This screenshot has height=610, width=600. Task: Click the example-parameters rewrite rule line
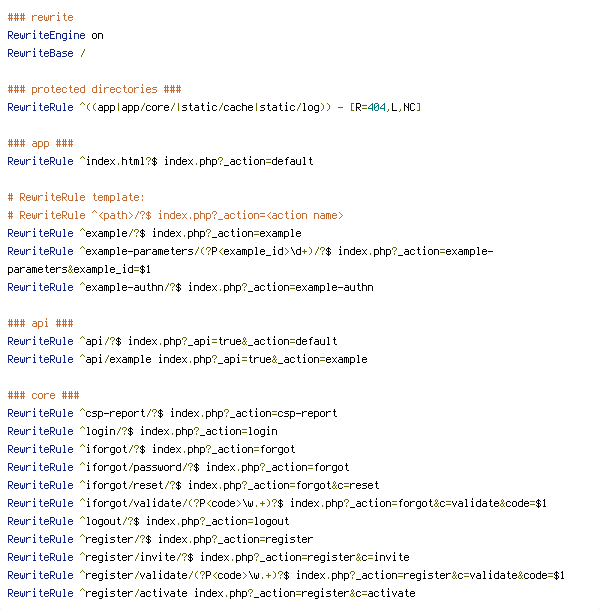250,251
